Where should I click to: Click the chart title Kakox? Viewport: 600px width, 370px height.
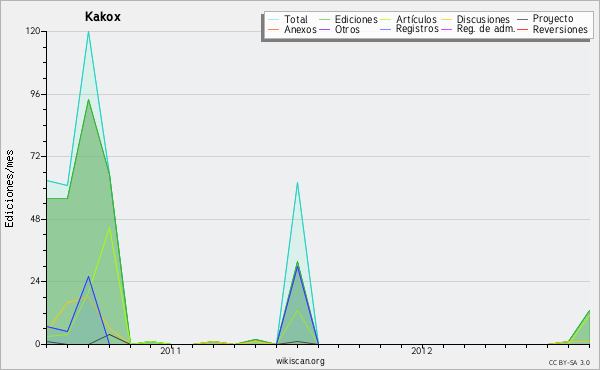click(x=103, y=16)
